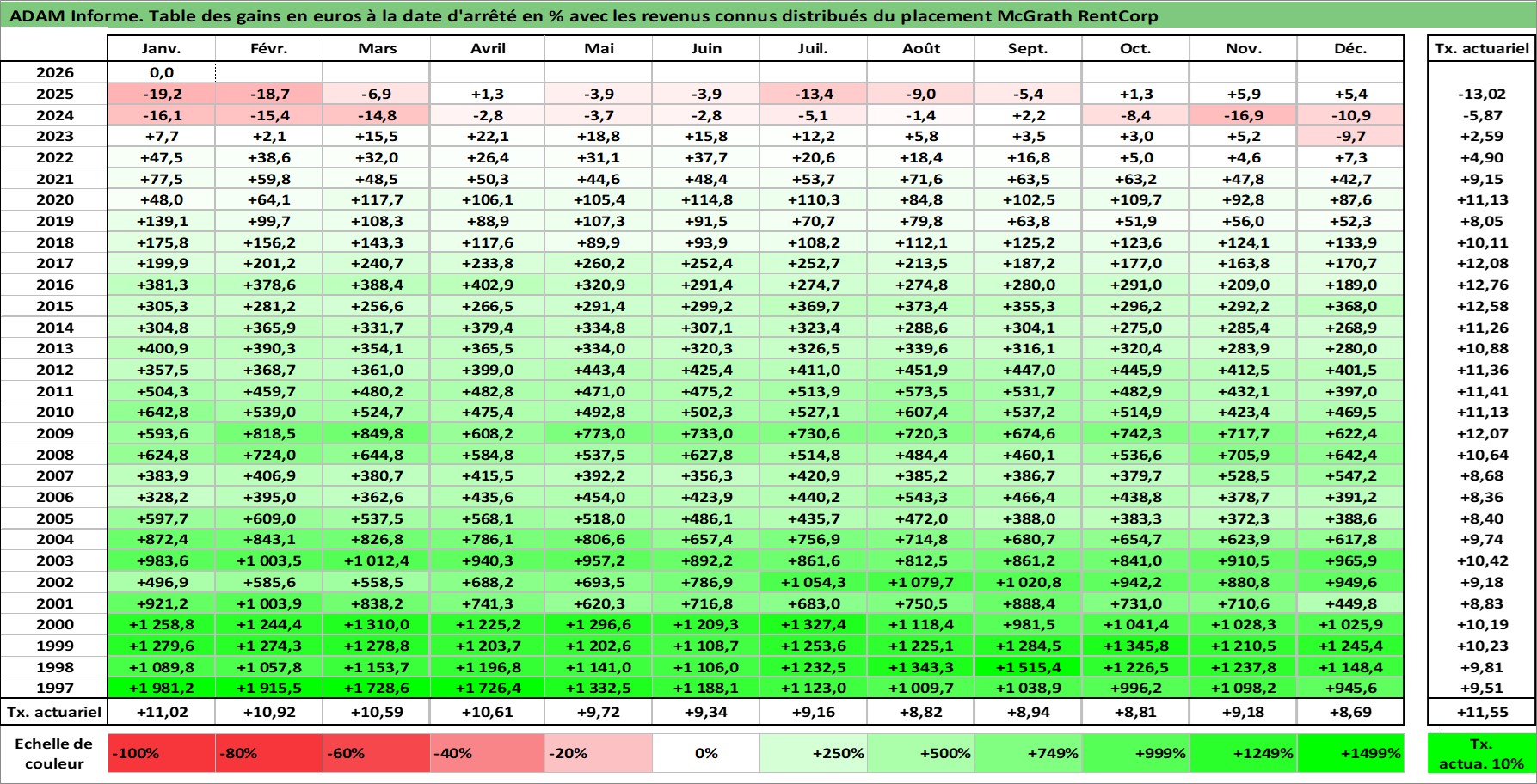Screen dimensions: 1537x784
Task: Click the Nov. column header
Action: [x=1244, y=48]
